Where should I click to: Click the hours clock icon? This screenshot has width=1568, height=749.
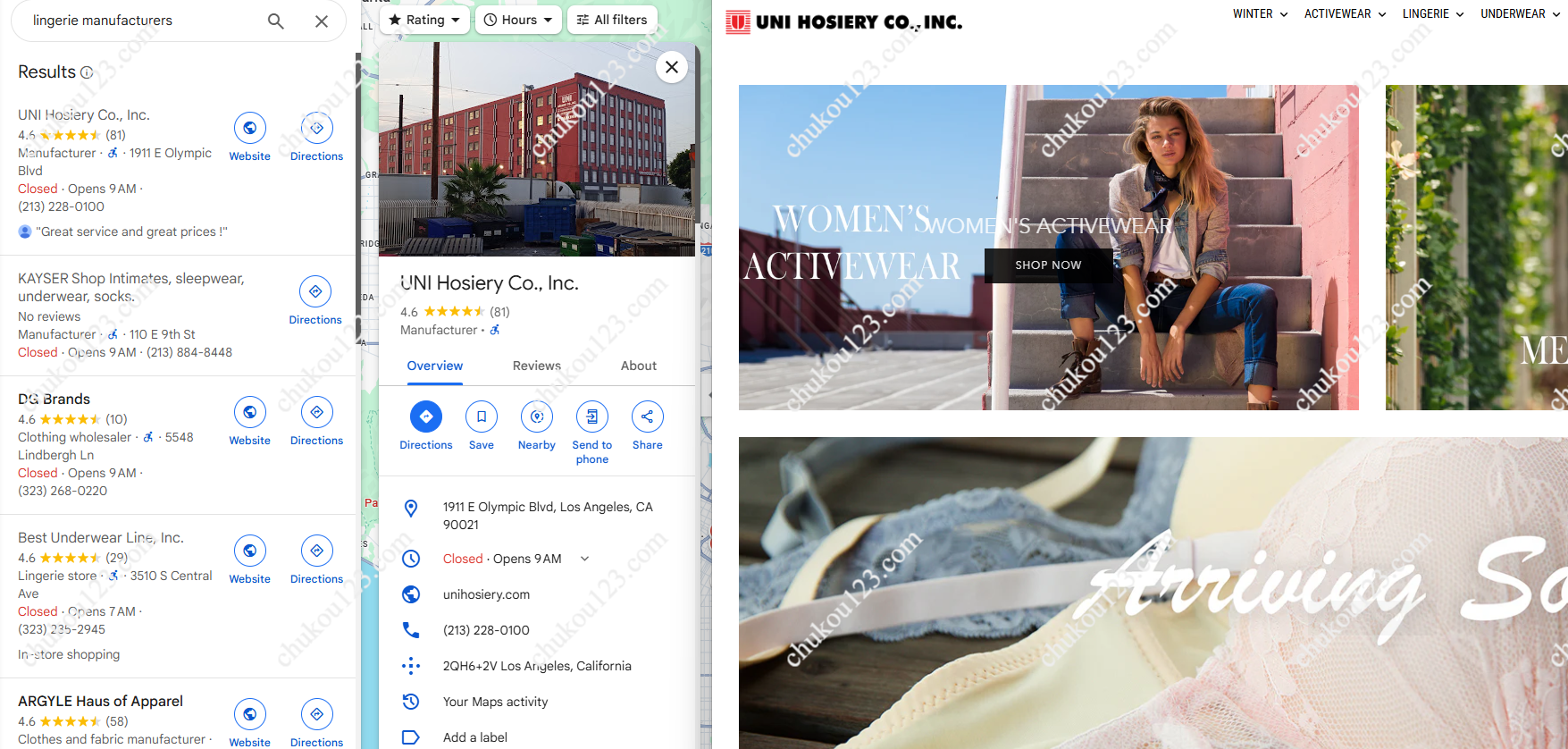411,559
